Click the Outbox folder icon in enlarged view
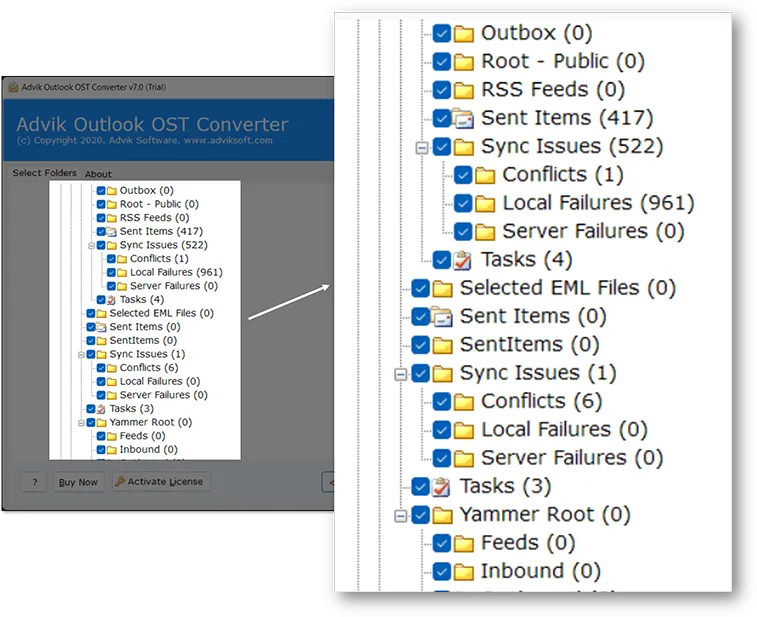 point(464,33)
